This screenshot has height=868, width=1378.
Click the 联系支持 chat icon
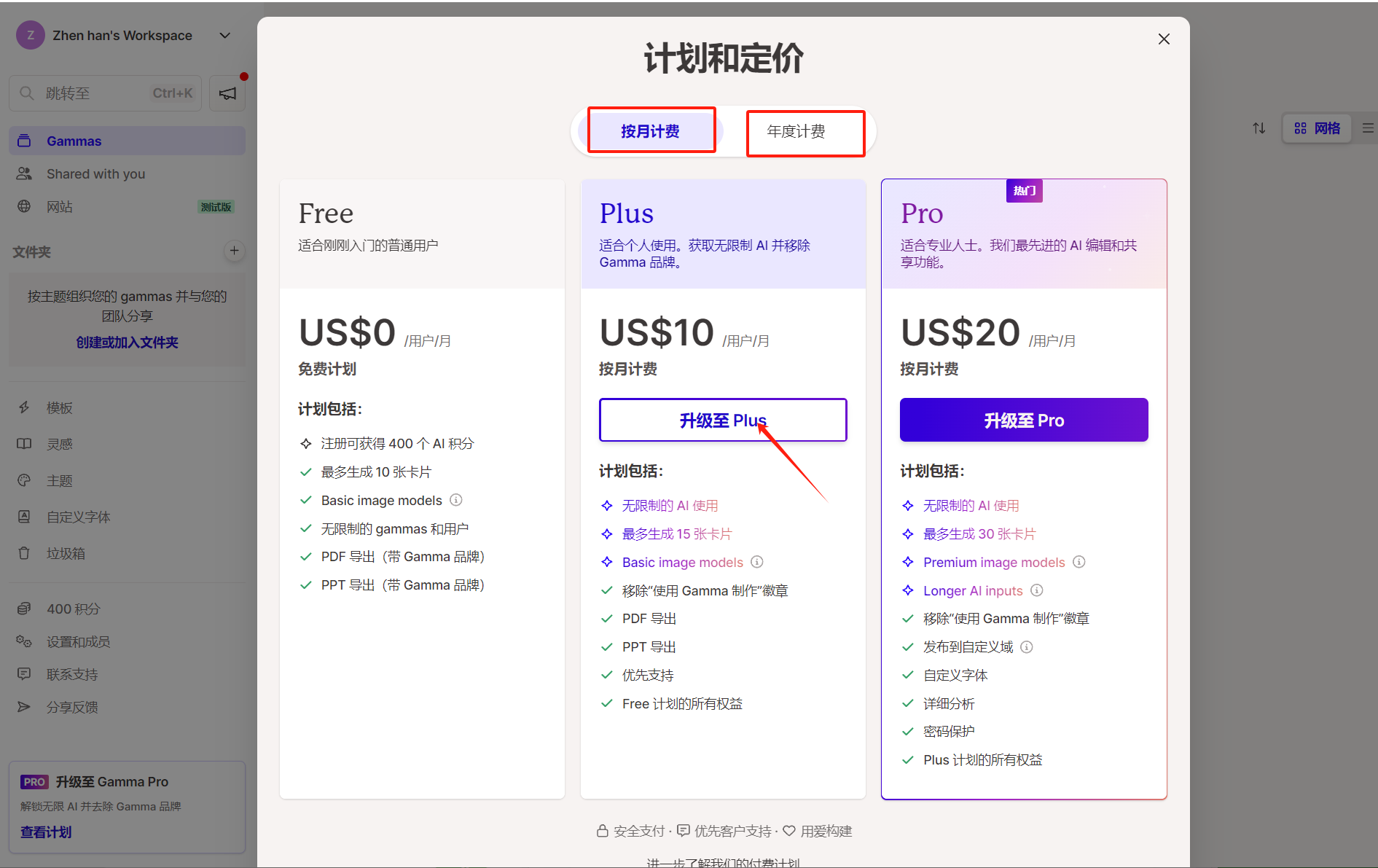click(x=24, y=673)
